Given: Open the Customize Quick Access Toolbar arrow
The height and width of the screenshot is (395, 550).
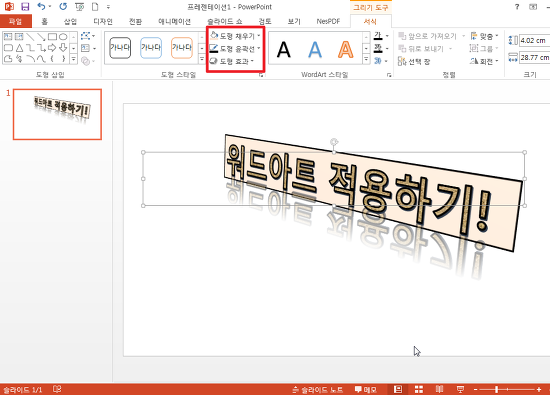Looking at the screenshot, I should tap(108, 7).
